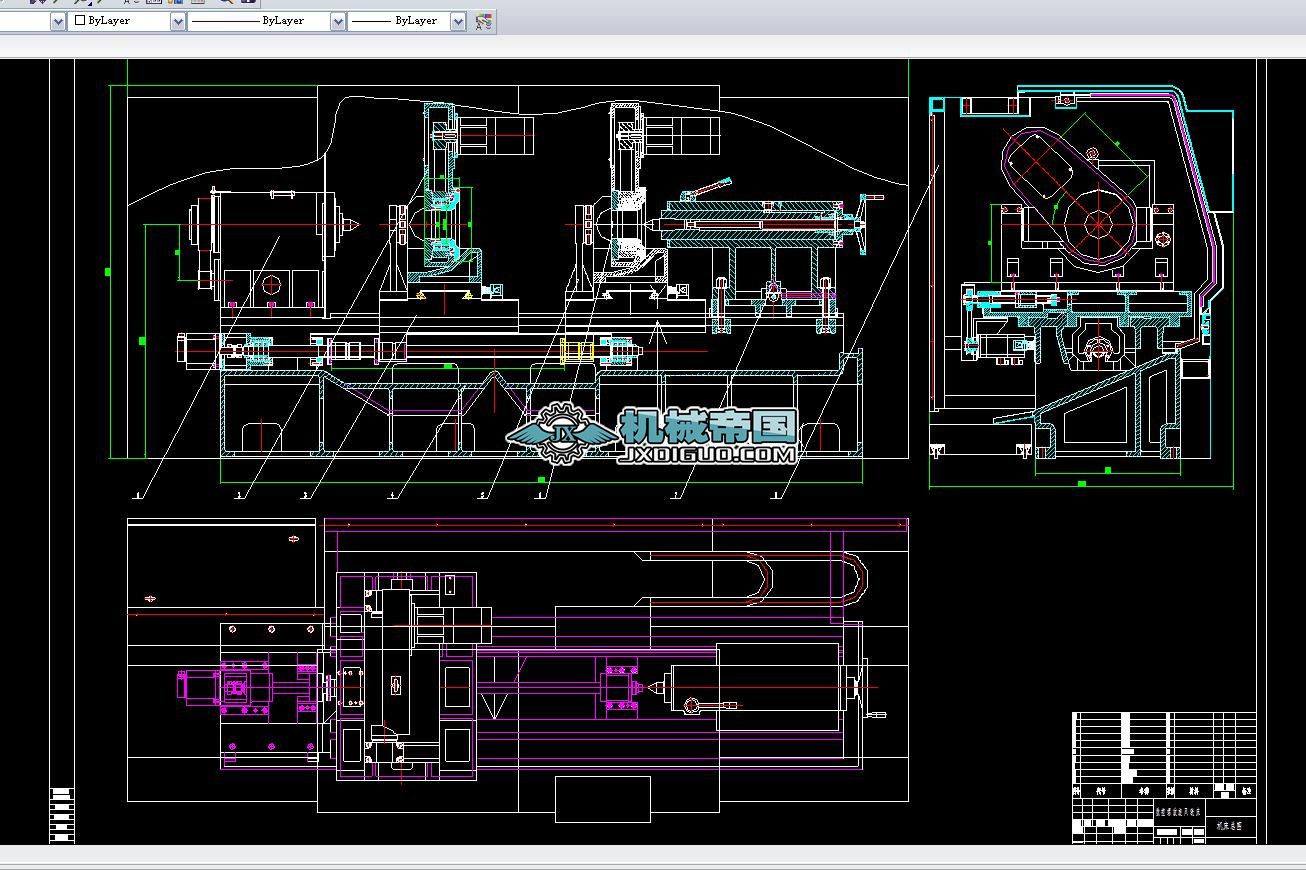Open the lineweight ByLayer dropdown arrow

pyautogui.click(x=458, y=21)
